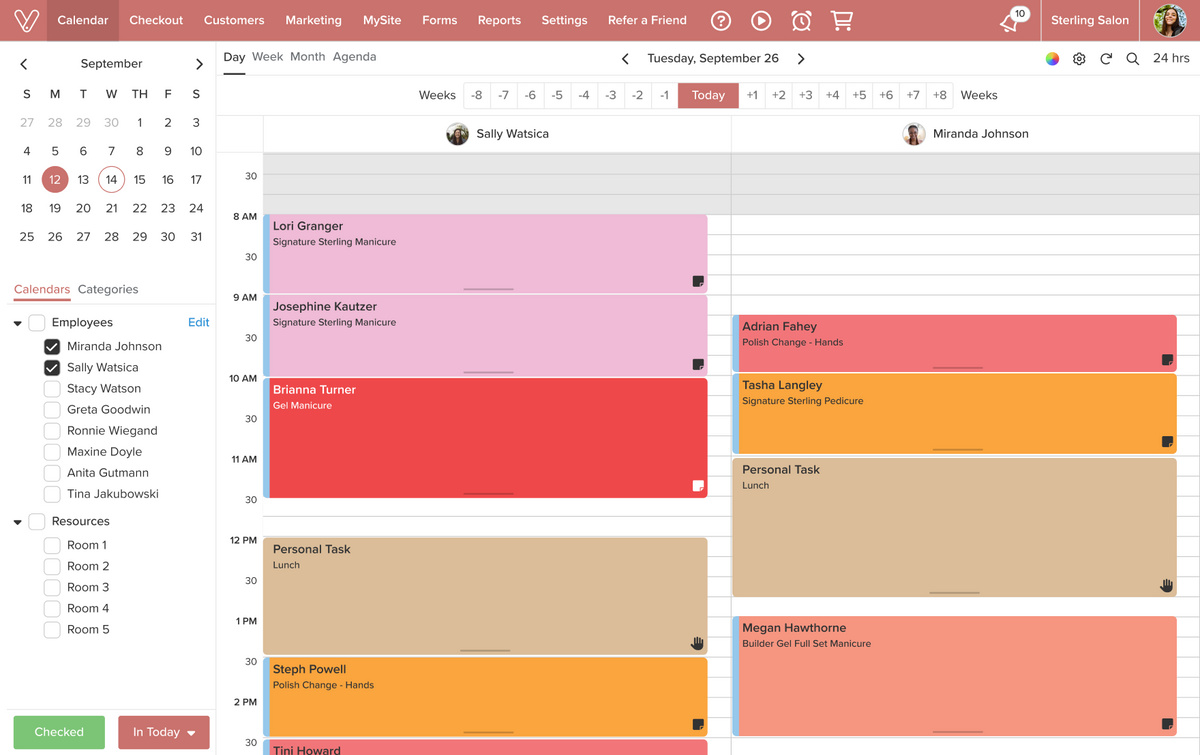Open the Reports menu
The height and width of the screenshot is (755, 1200).
[x=499, y=20]
